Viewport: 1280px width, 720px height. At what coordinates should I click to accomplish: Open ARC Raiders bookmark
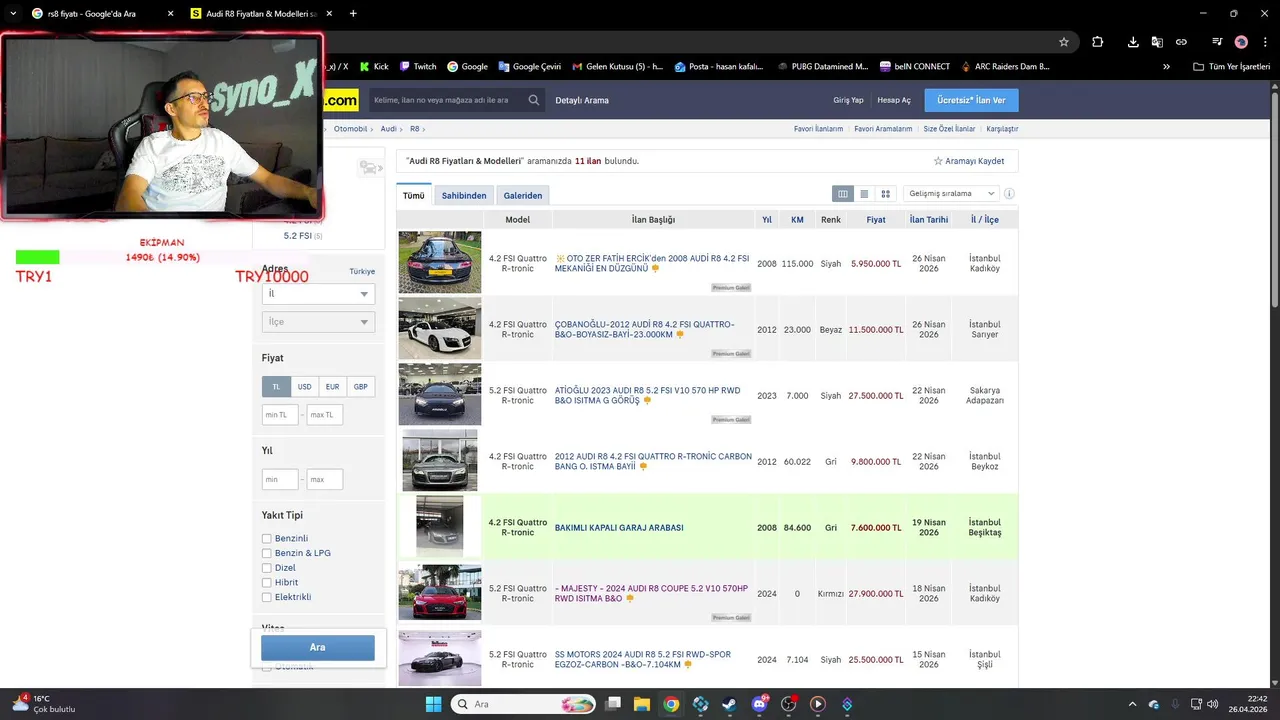pyautogui.click(x=1004, y=67)
